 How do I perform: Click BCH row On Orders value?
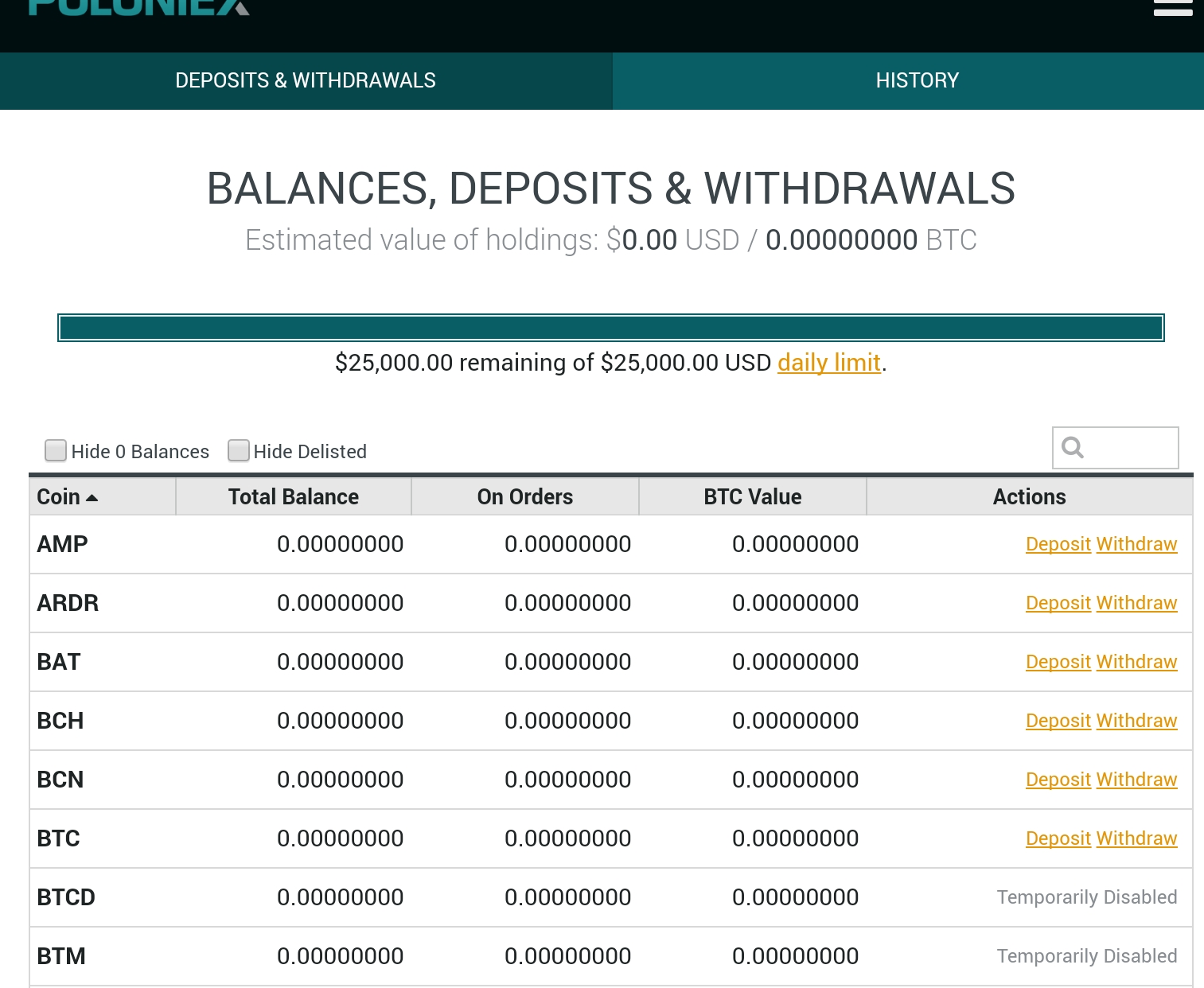coord(567,721)
